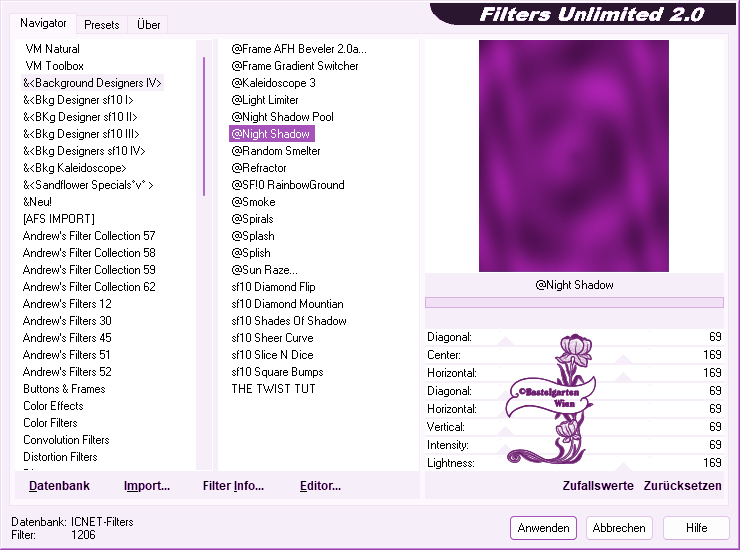Screen dimensions: 740x550
Task: Open the Presets tab
Action: (101, 25)
